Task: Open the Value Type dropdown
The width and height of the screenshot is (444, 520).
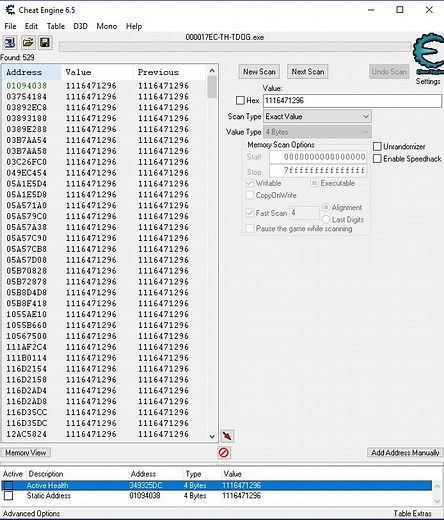Action: pyautogui.click(x=317, y=132)
